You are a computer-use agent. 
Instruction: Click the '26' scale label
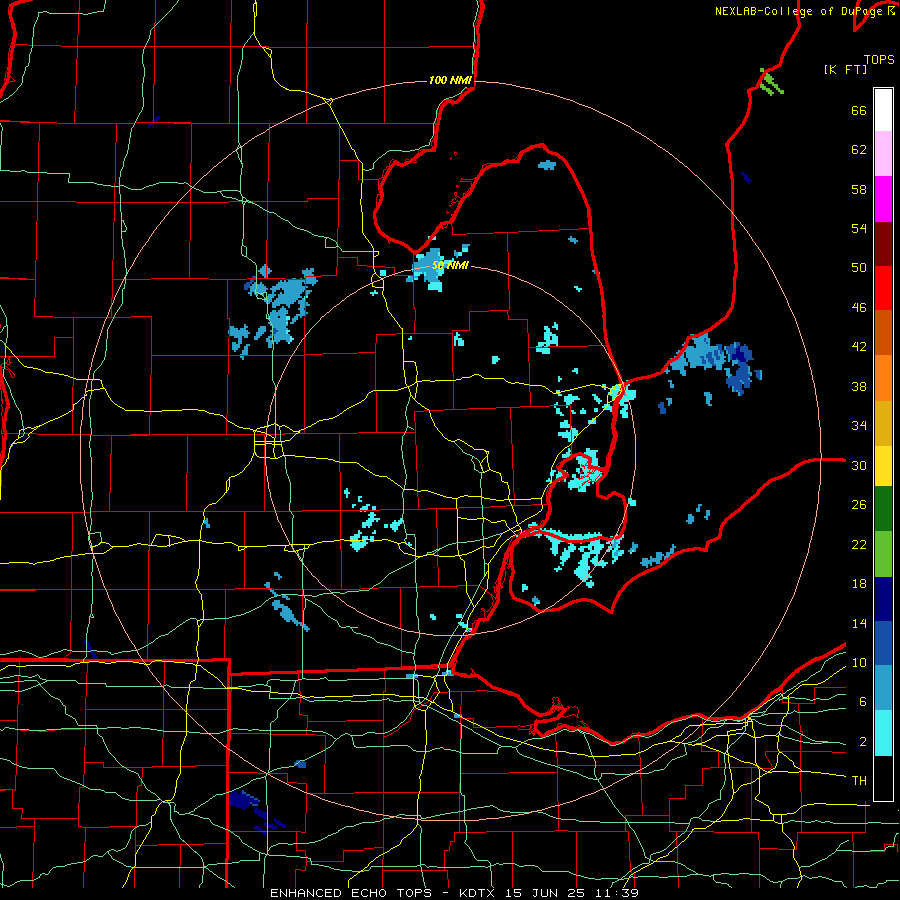(x=859, y=505)
